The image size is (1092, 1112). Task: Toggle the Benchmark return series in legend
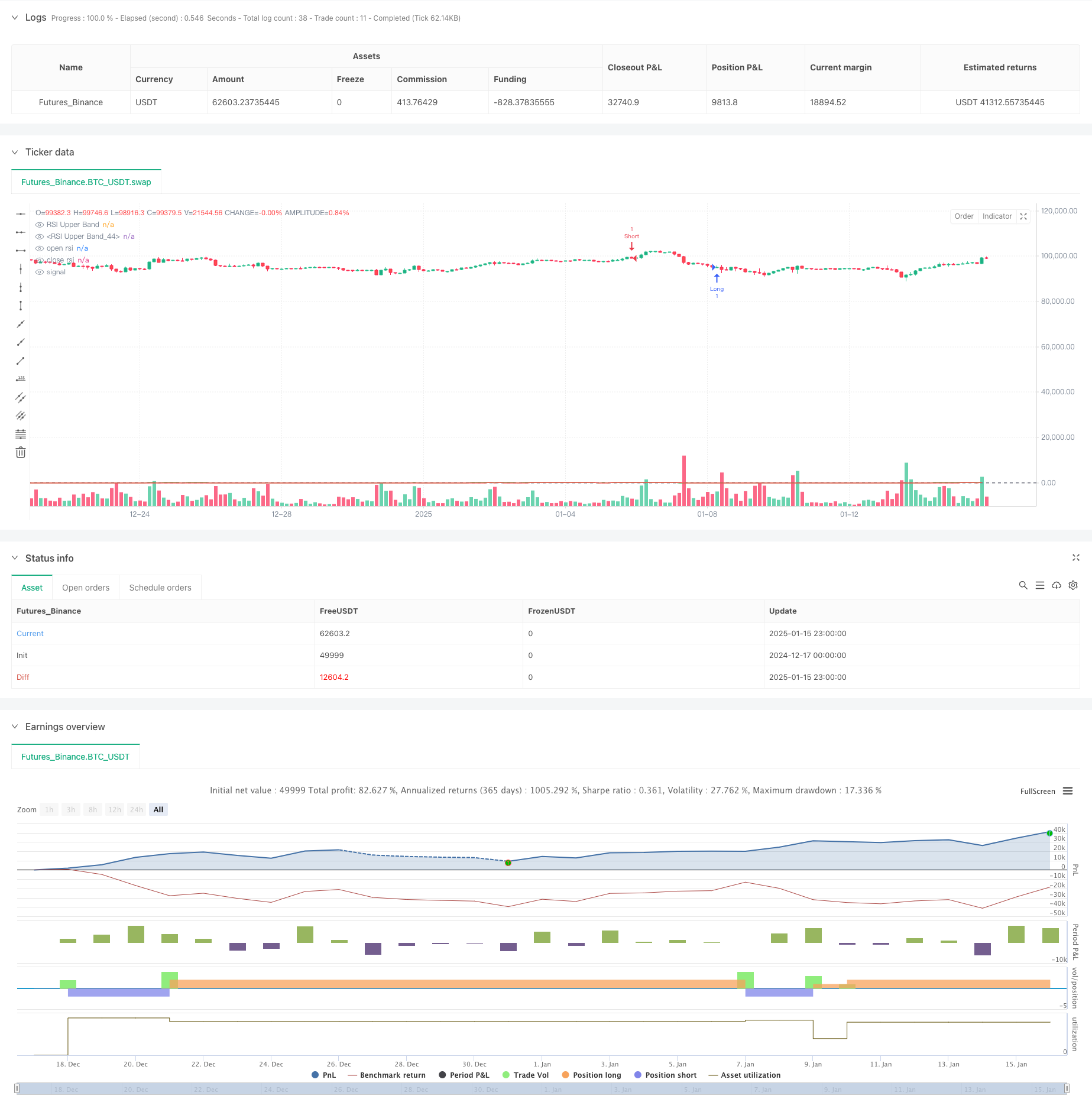pyautogui.click(x=387, y=1075)
